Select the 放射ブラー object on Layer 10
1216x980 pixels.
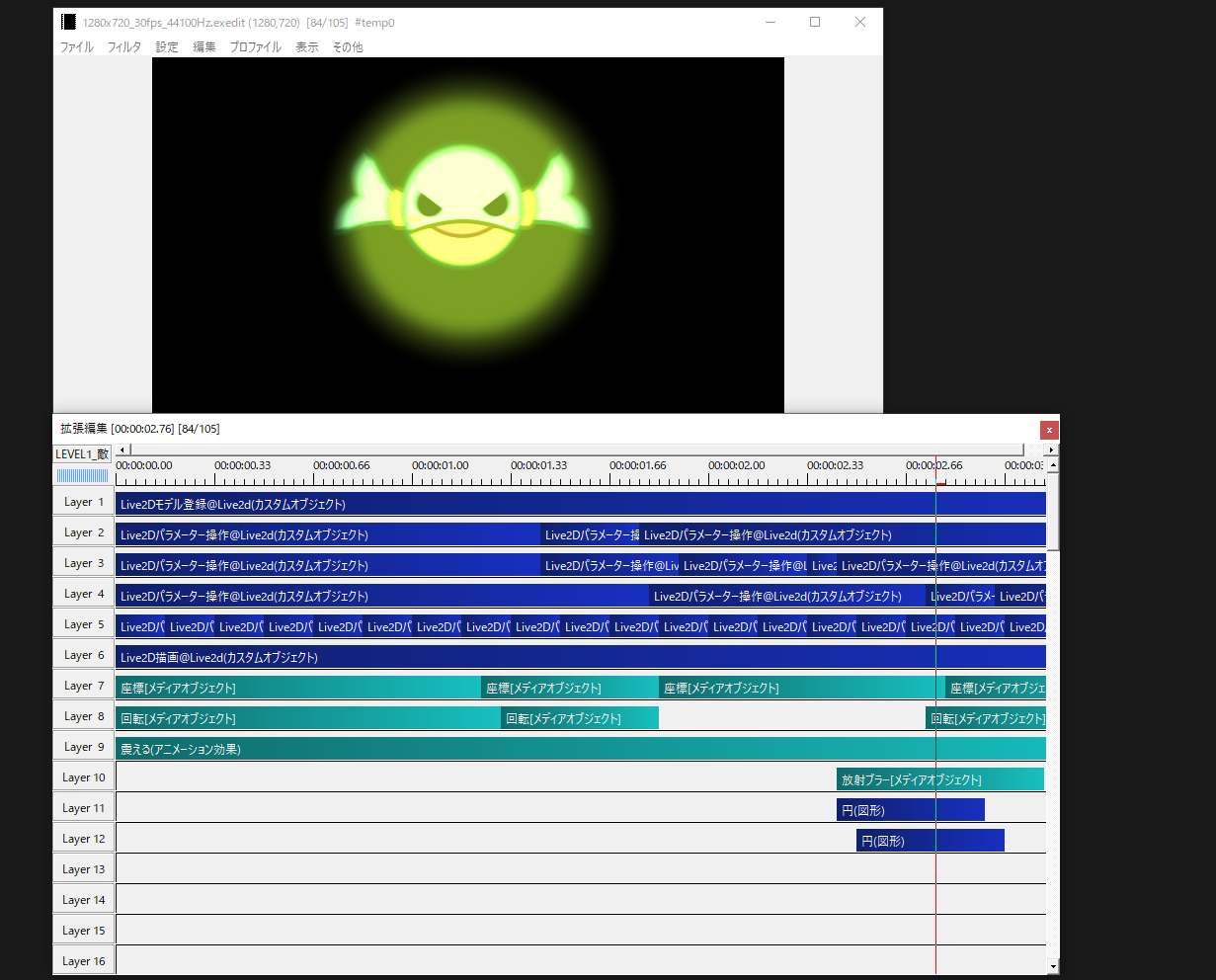[x=939, y=779]
